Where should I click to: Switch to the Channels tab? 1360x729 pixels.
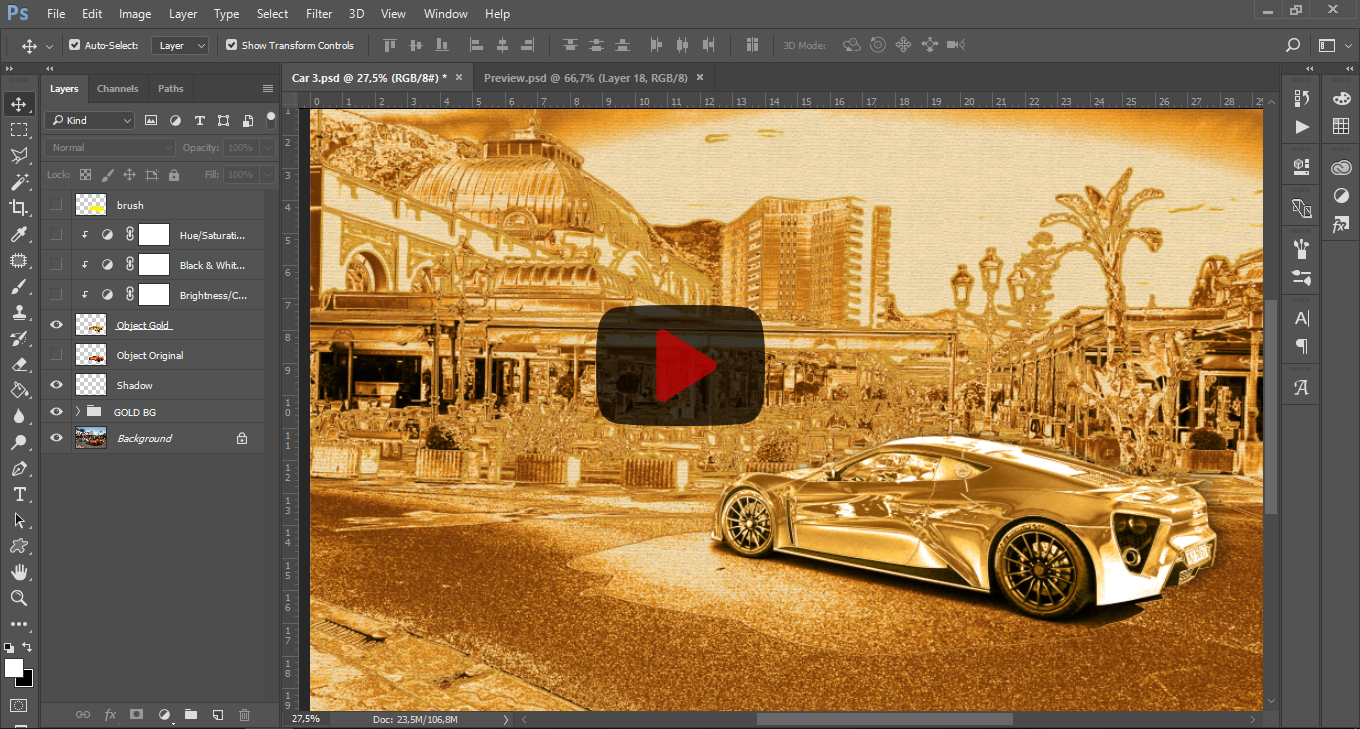pyautogui.click(x=117, y=88)
